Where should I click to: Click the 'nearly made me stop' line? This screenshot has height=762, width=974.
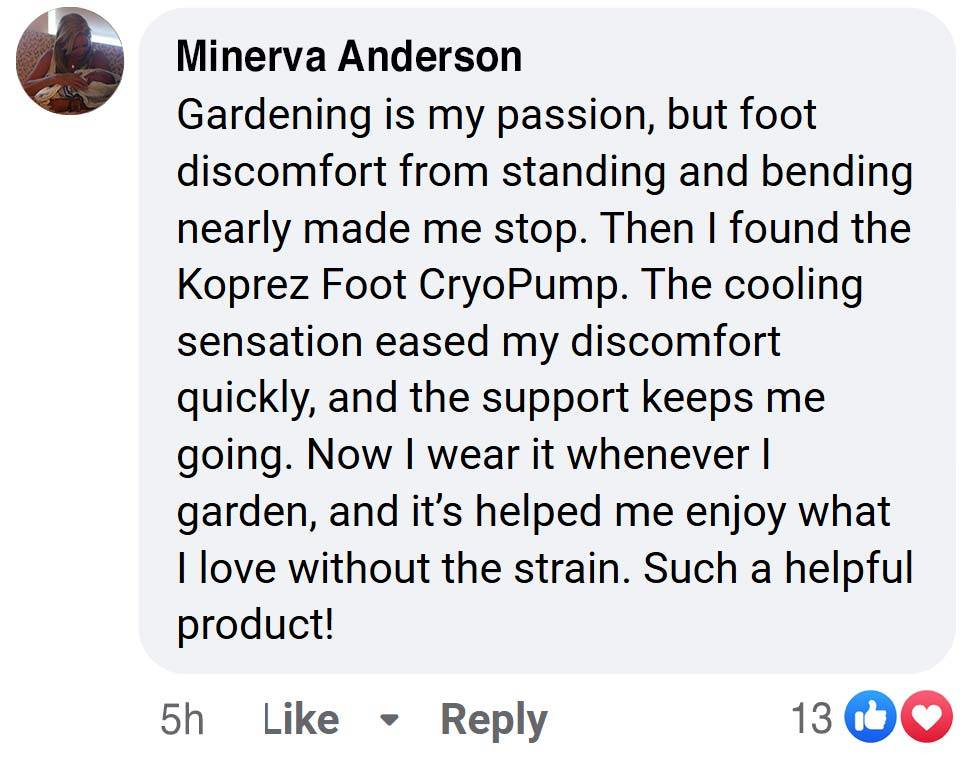[544, 229]
